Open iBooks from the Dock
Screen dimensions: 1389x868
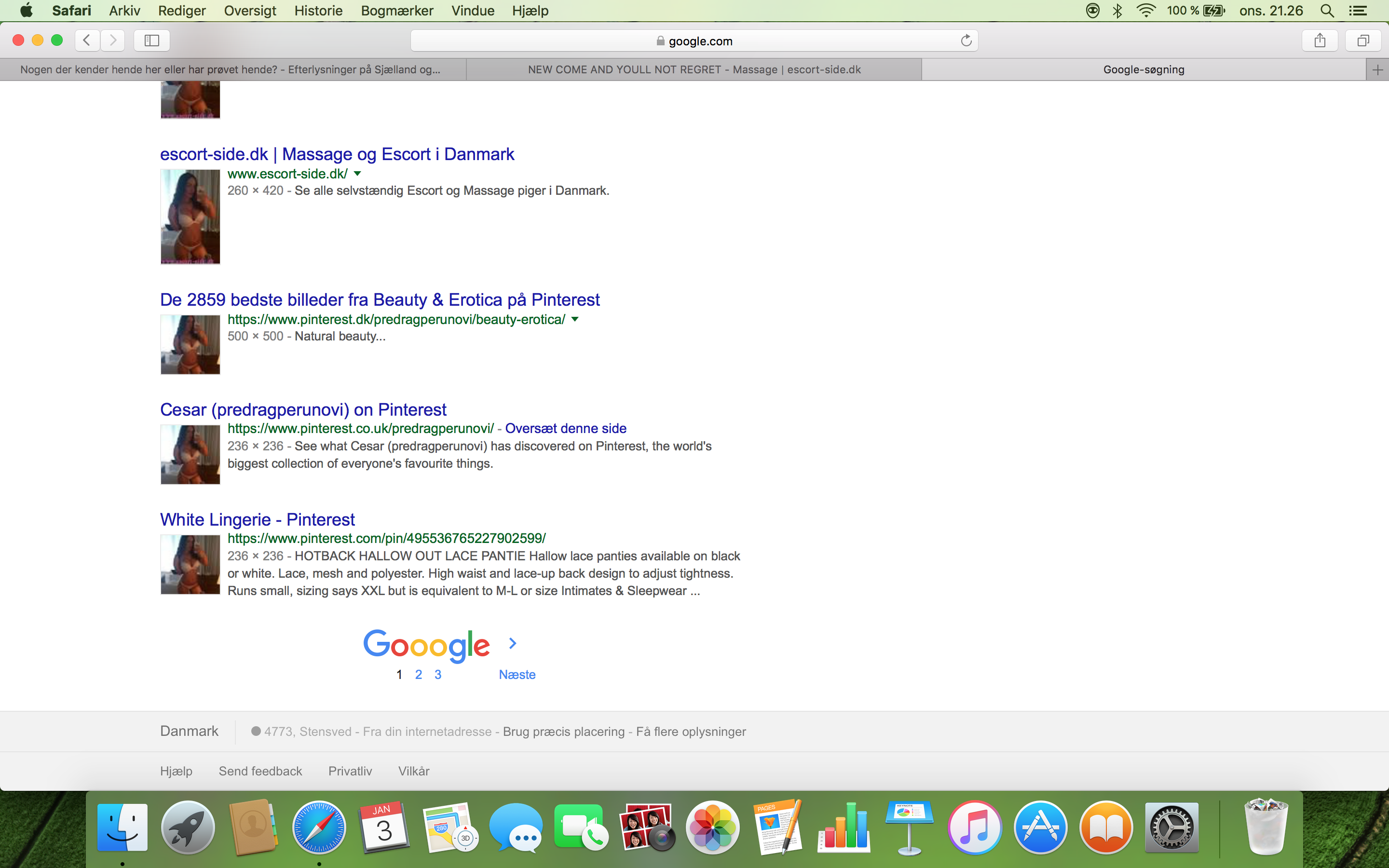[1106, 827]
